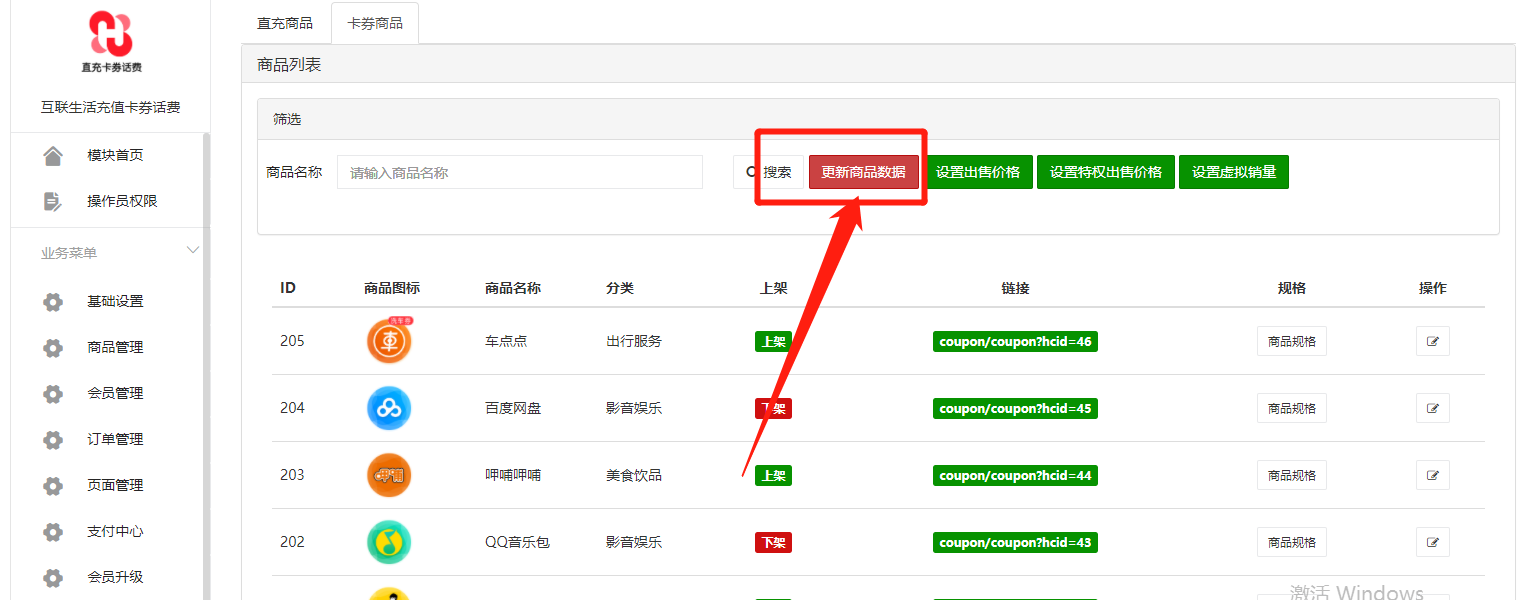Viewport: 1530px width, 600px height.
Task: Open 模块首页 in the sidebar
Action: coord(115,155)
